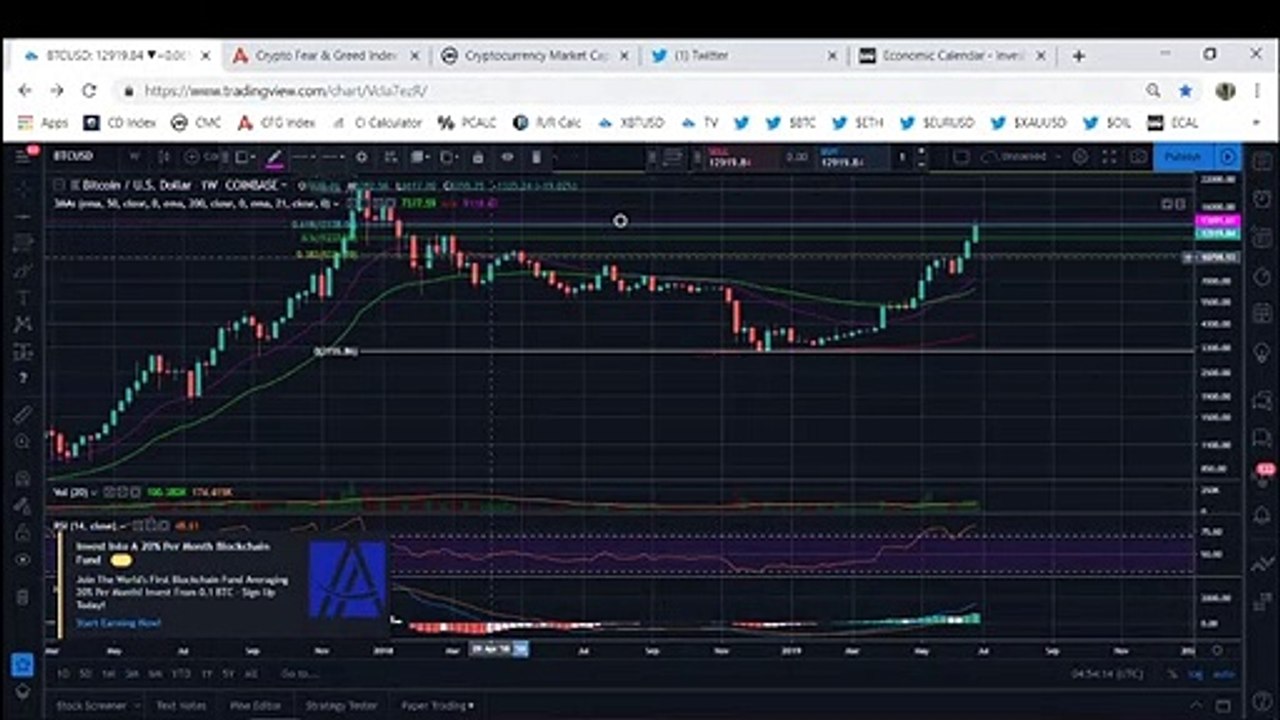This screenshot has height=720, width=1280.
Task: Open the chart time zone UTC clock
Action: tap(1105, 674)
